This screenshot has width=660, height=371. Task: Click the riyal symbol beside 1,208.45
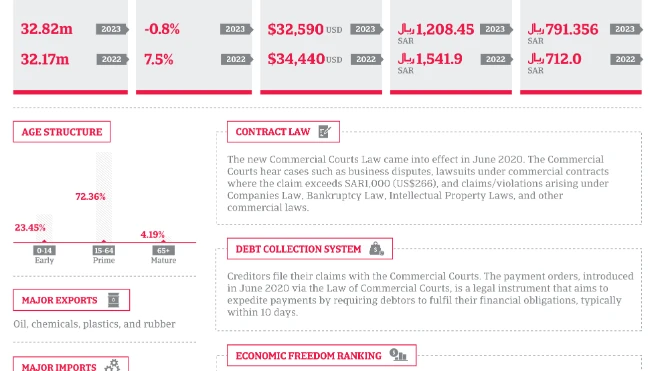(x=406, y=29)
